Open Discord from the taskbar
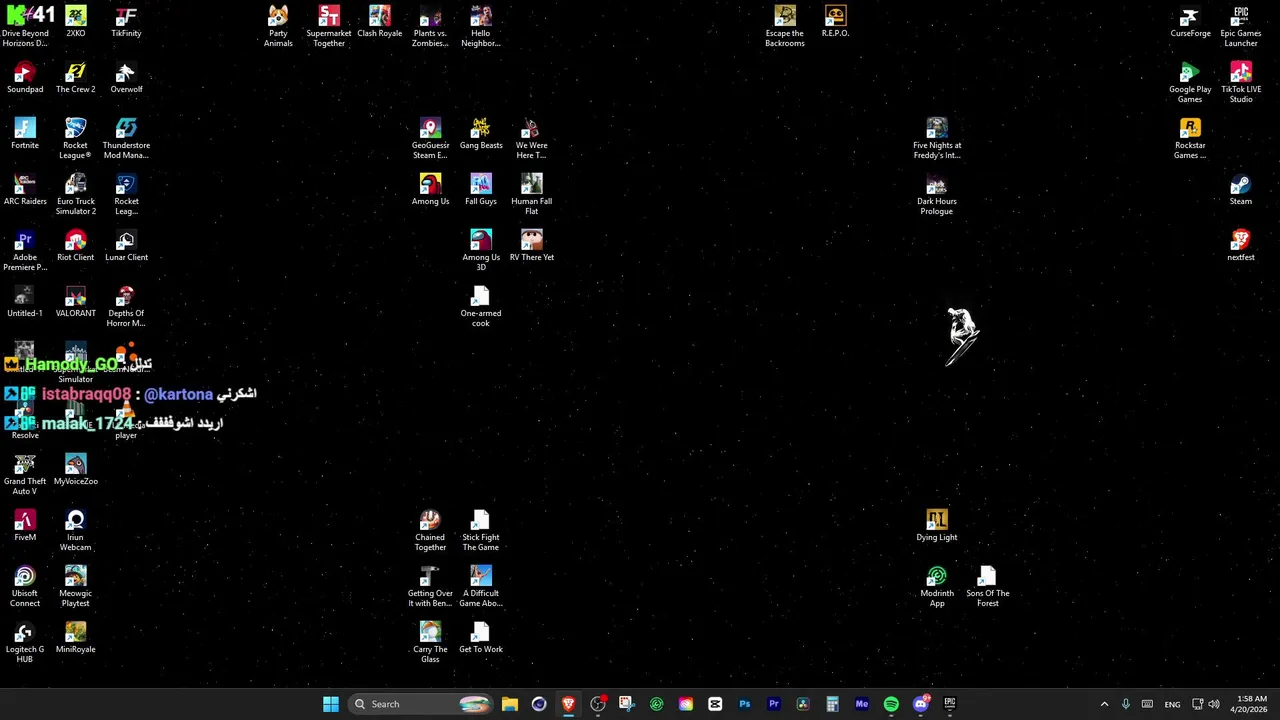1280x720 pixels. tap(921, 704)
